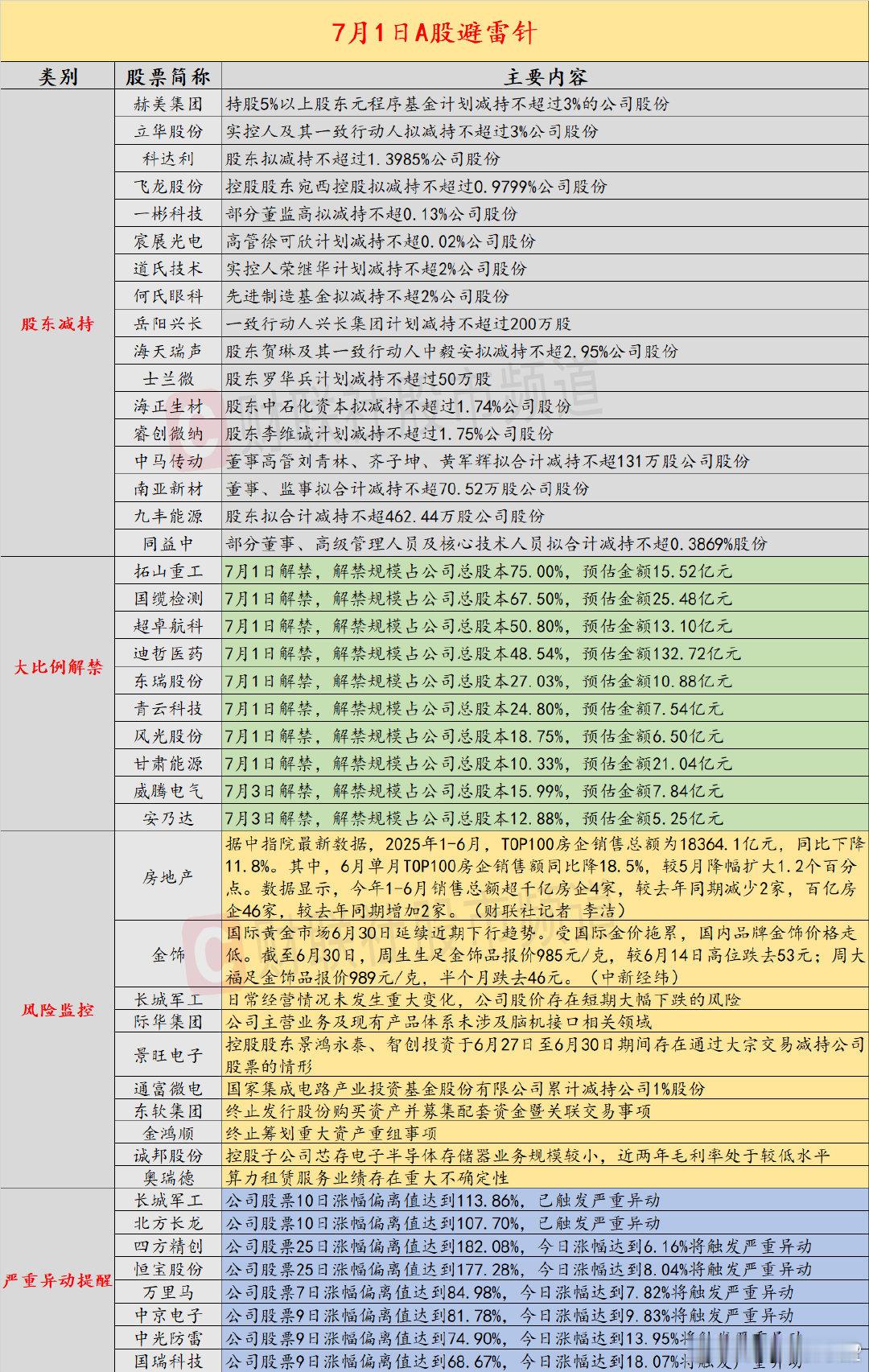Click the '股票简称' column header
The image size is (869, 1372).
click(x=168, y=77)
